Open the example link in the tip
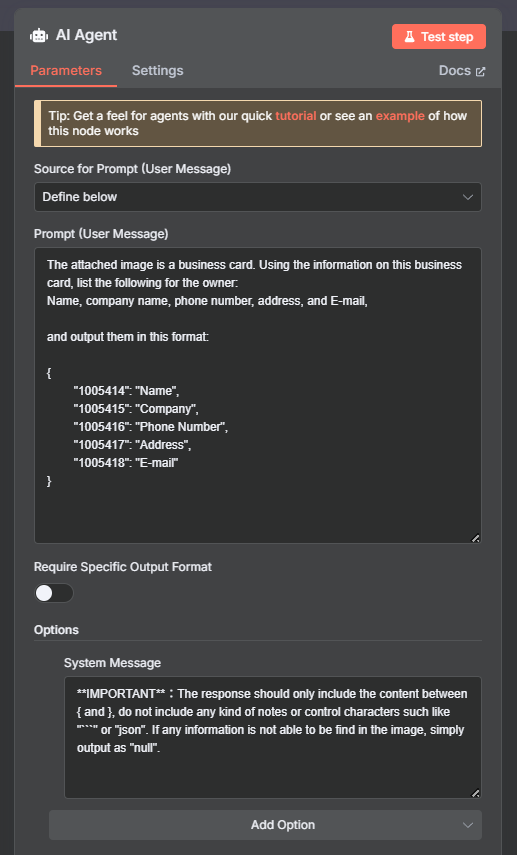 tap(400, 116)
